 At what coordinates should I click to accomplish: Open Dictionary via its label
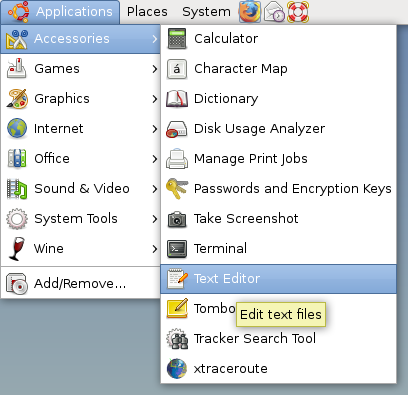[226, 99]
